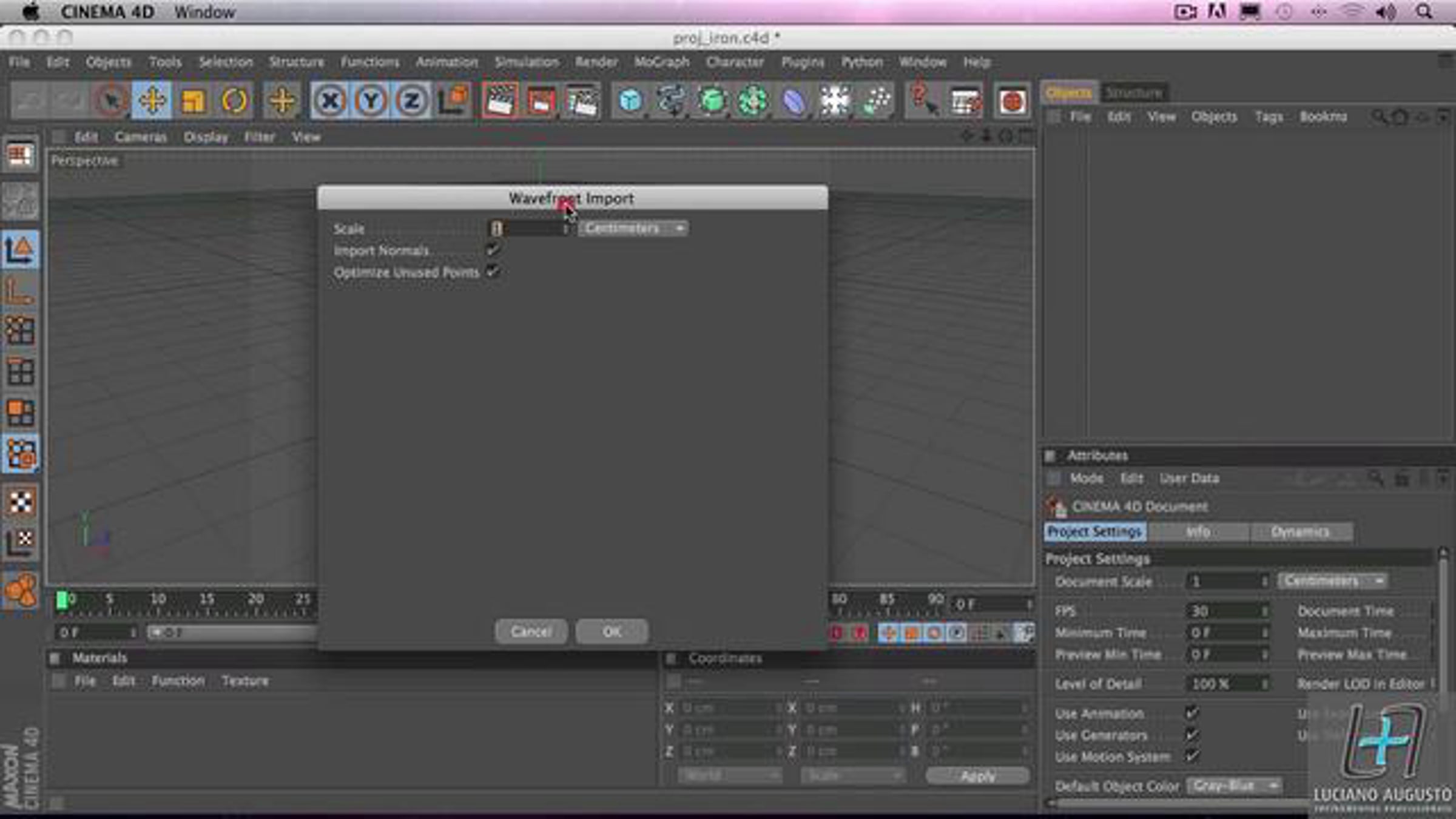This screenshot has width=1456, height=819.
Task: Open the Plugins menu
Action: point(803,62)
